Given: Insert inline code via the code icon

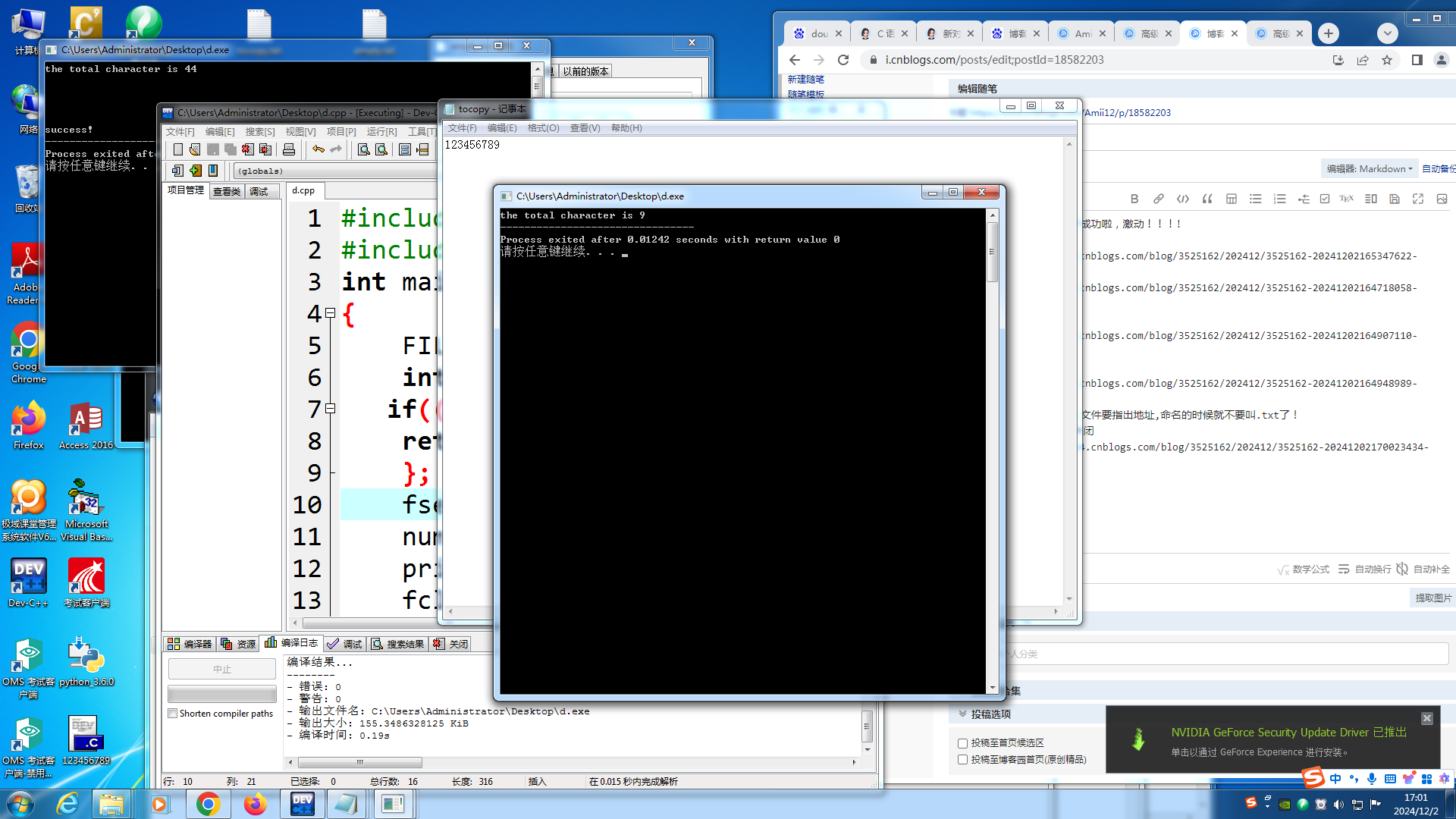Looking at the screenshot, I should pos(1183,199).
